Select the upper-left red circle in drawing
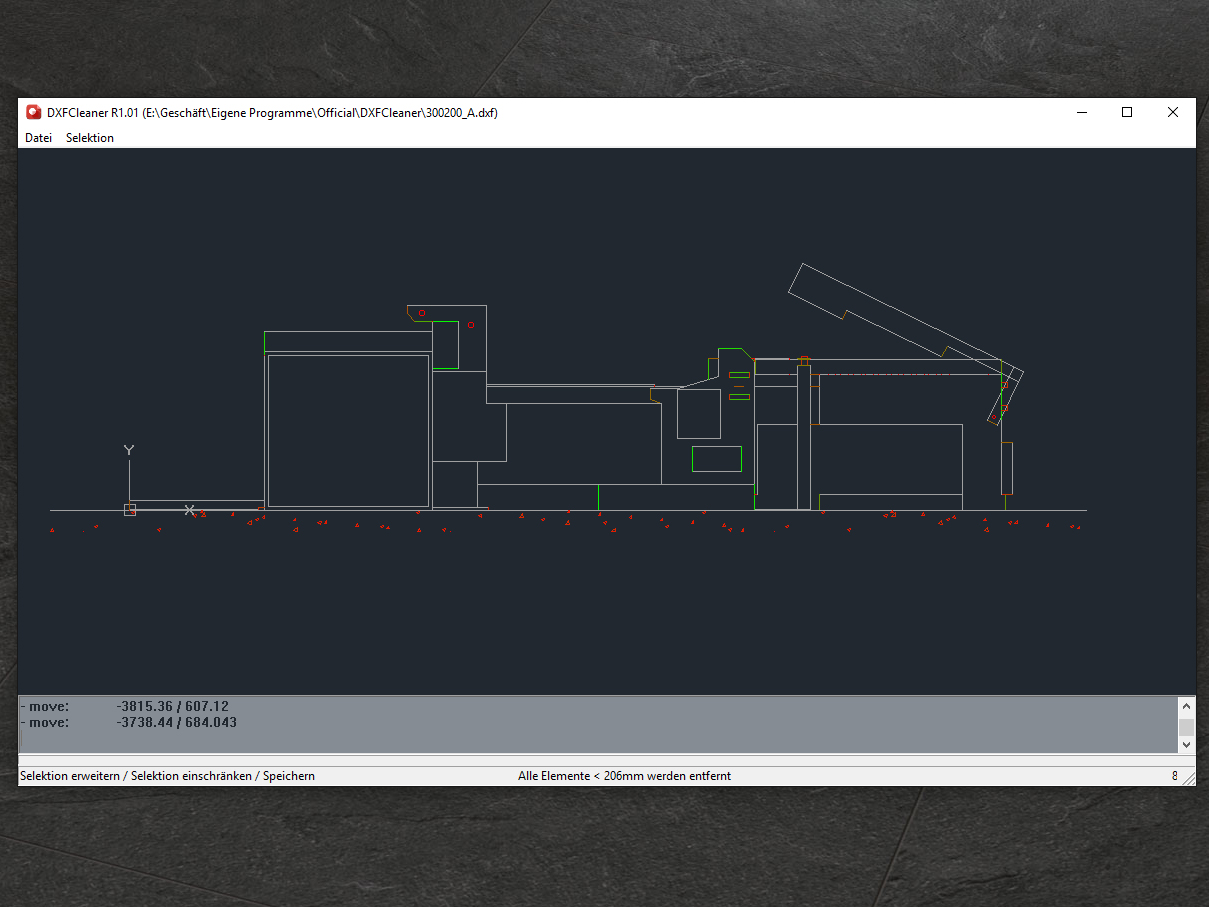Viewport: 1209px width, 907px height. 422,313
